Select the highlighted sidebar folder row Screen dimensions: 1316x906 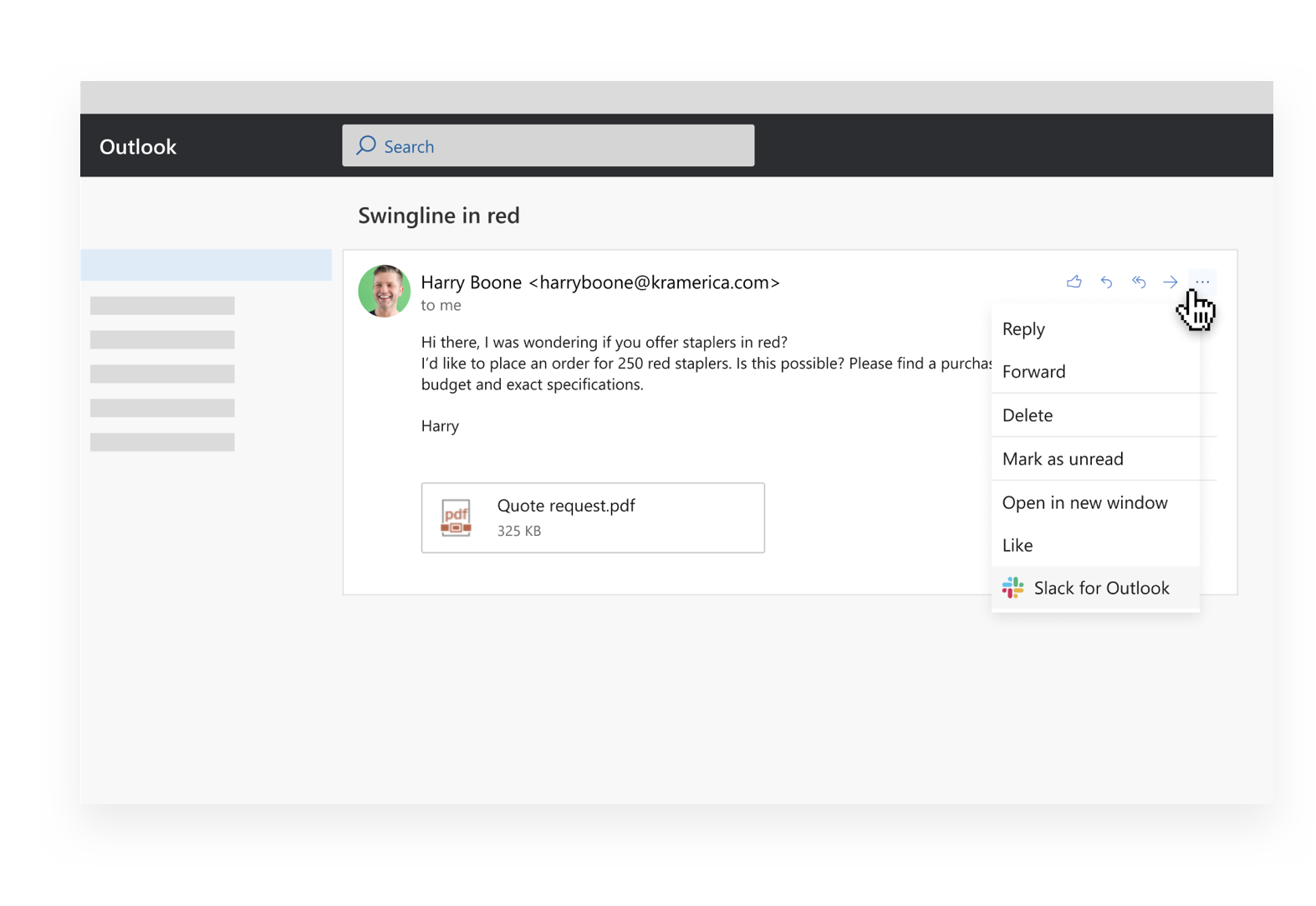point(206,265)
